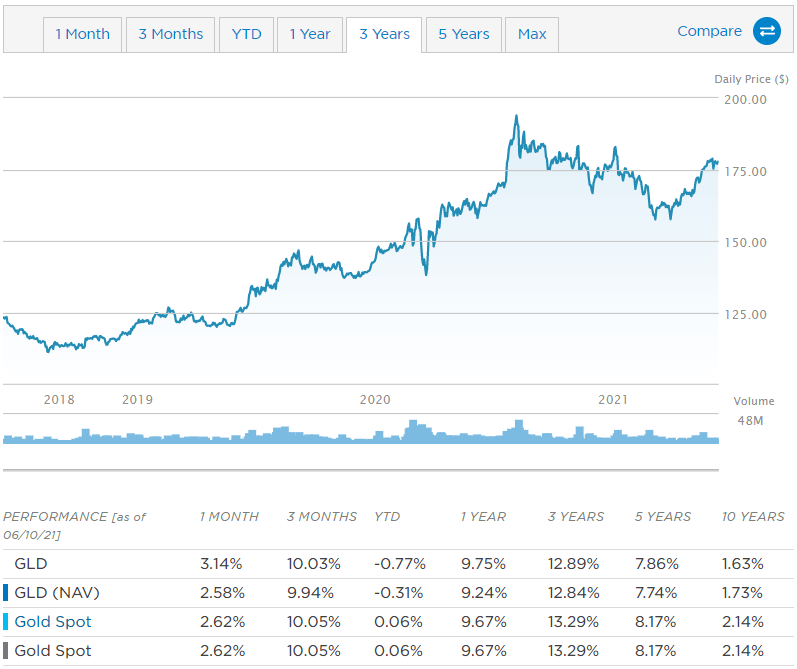The height and width of the screenshot is (669, 797).
Task: Click GLD 3 months value 10.03%
Action: click(314, 564)
